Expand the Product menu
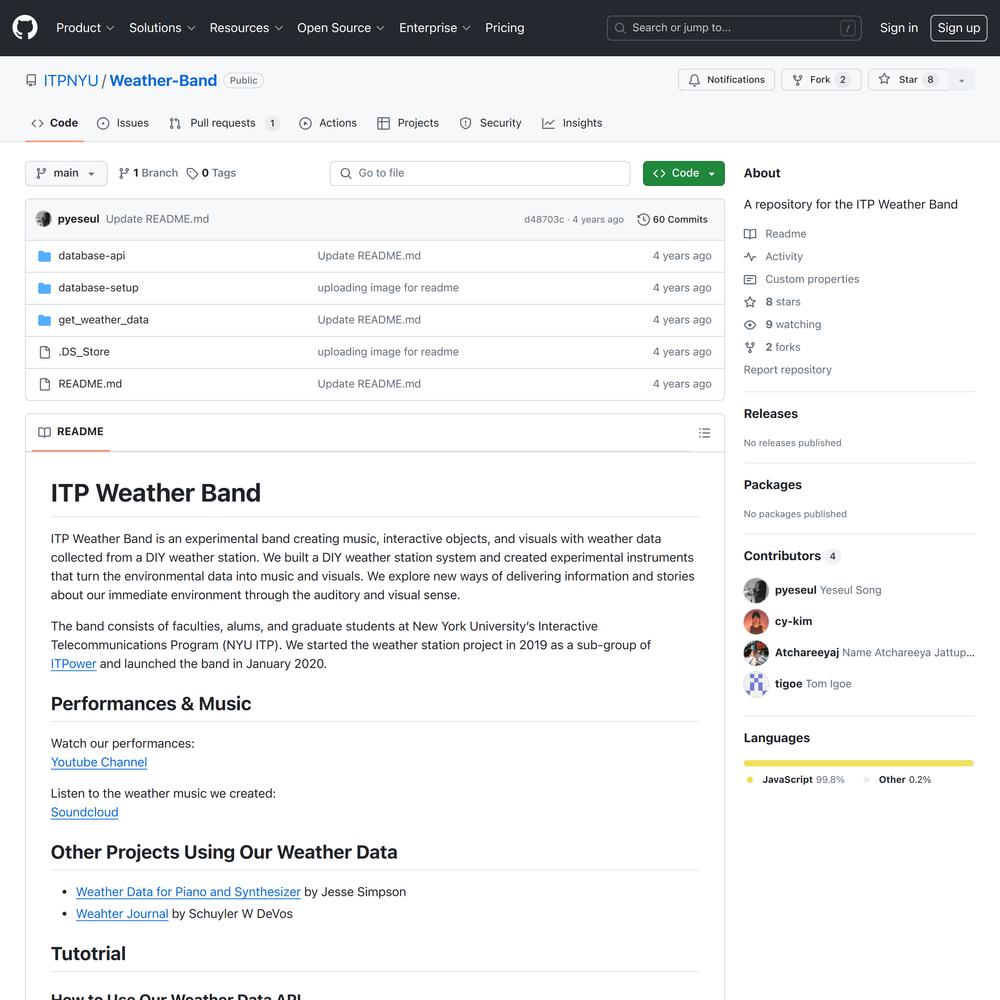 pyautogui.click(x=85, y=27)
